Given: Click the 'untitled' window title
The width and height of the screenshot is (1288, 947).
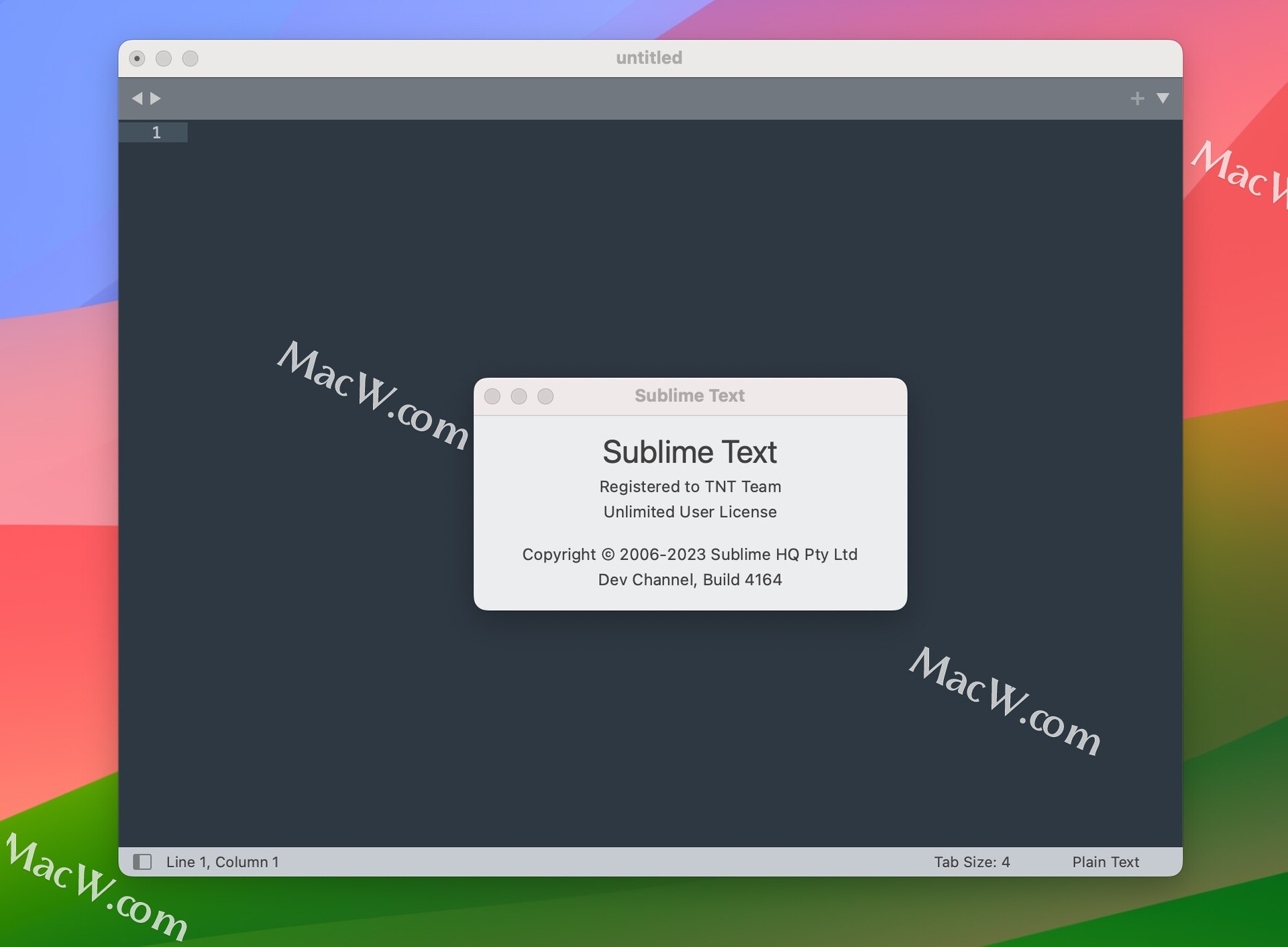Looking at the screenshot, I should 649,58.
